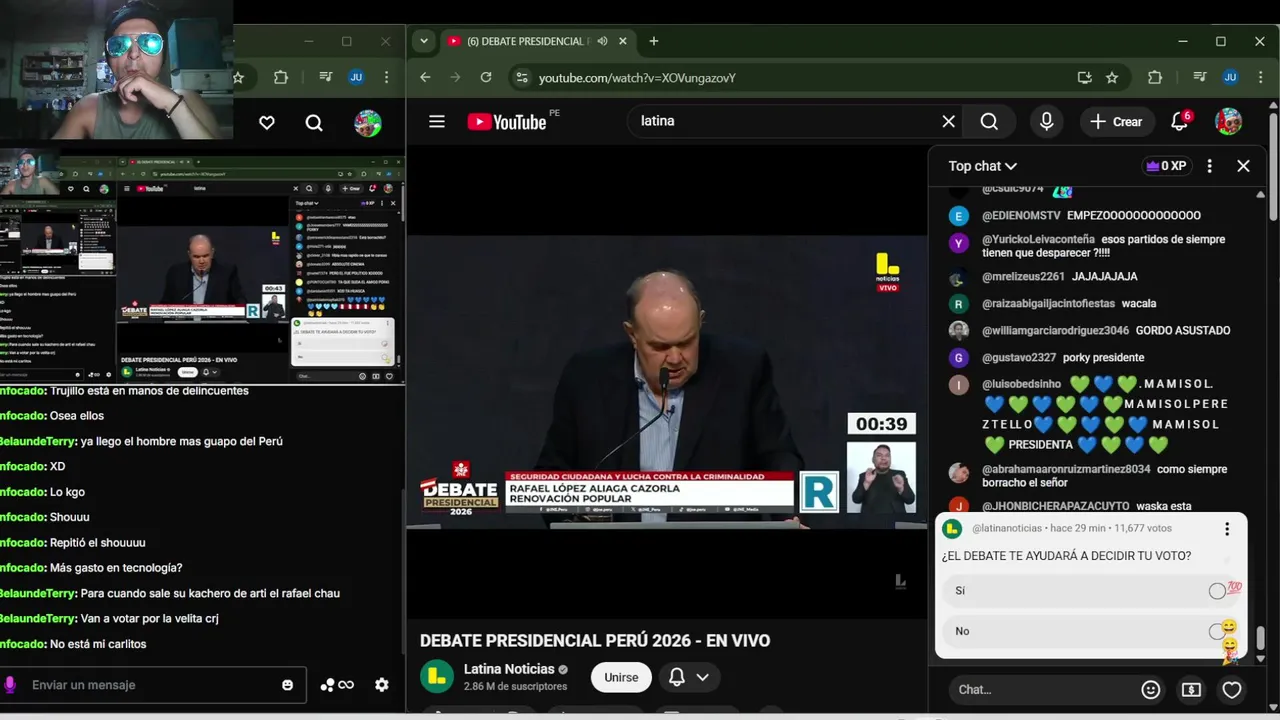The width and height of the screenshot is (1280, 720).
Task: Open left window extensions puzzle icon
Action: [x=281, y=77]
